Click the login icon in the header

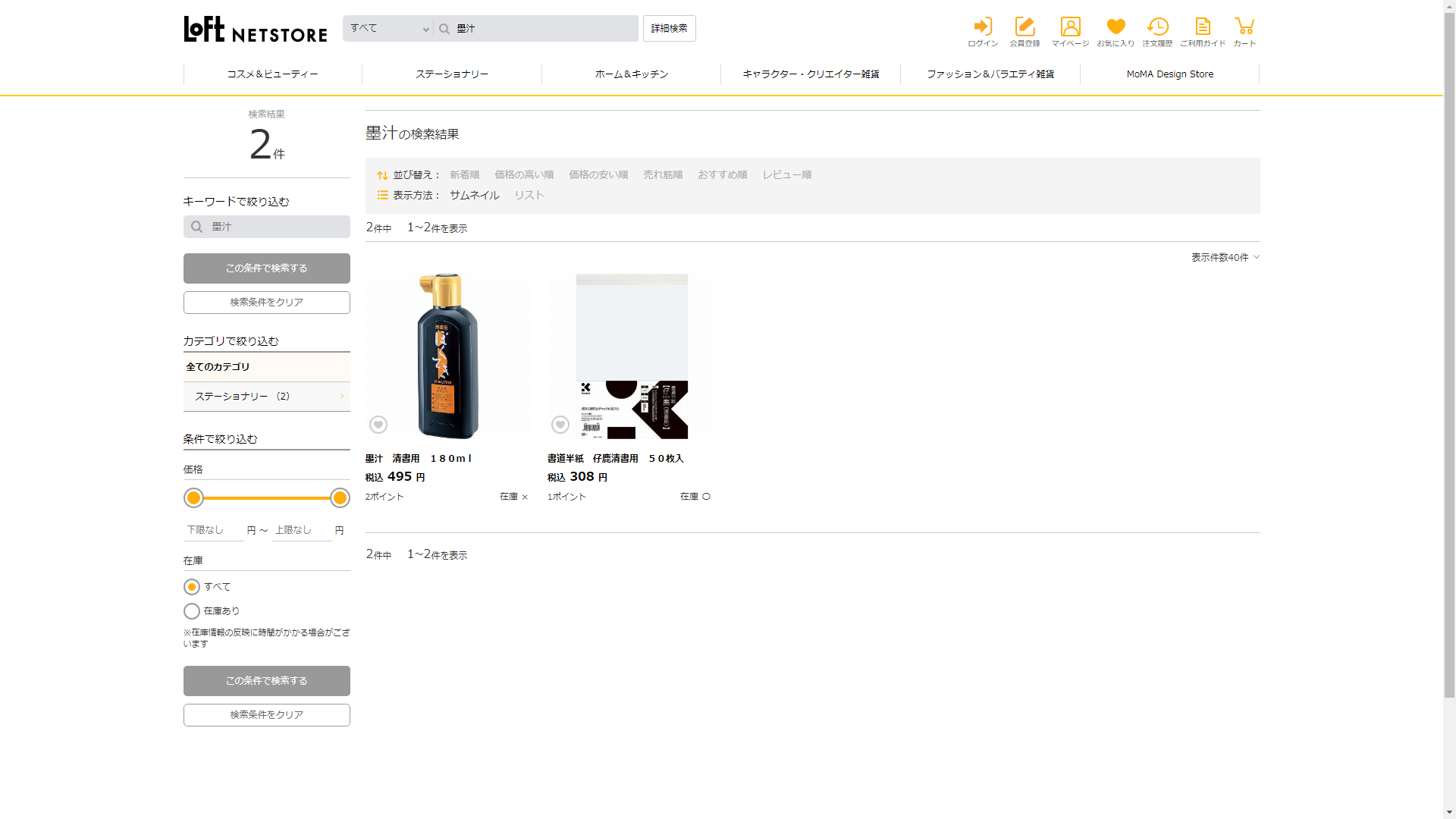[983, 27]
